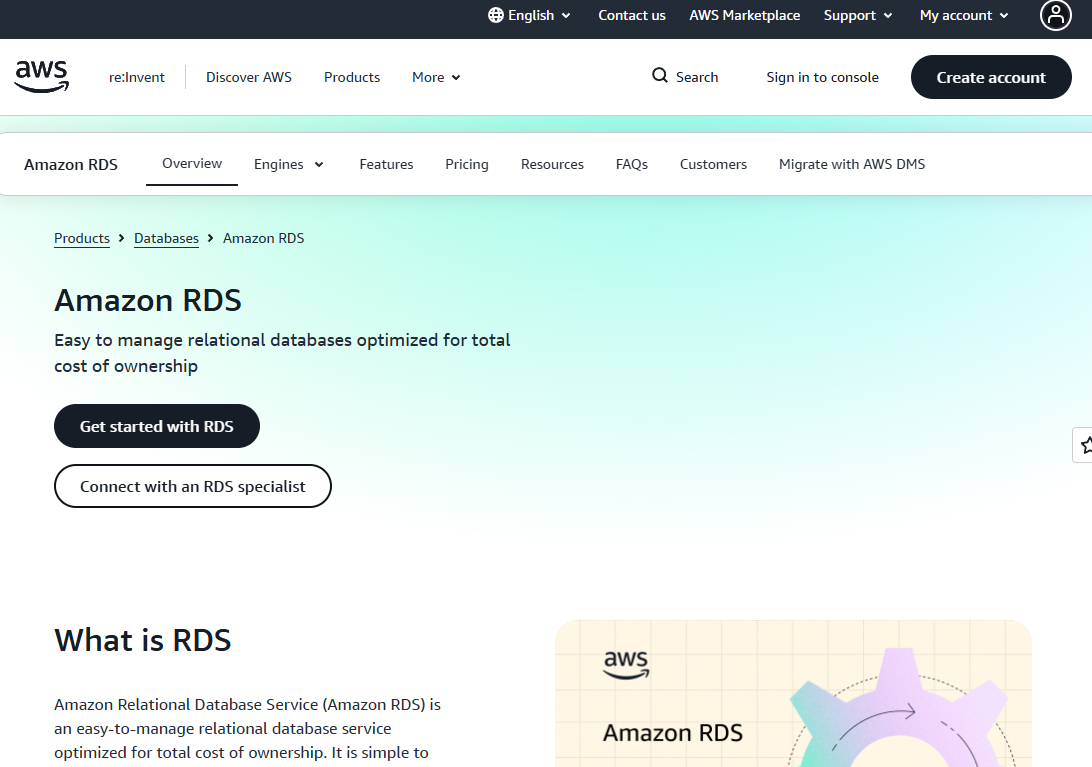The width and height of the screenshot is (1092, 767).
Task: Open Products in the main navigation
Action: [x=352, y=77]
